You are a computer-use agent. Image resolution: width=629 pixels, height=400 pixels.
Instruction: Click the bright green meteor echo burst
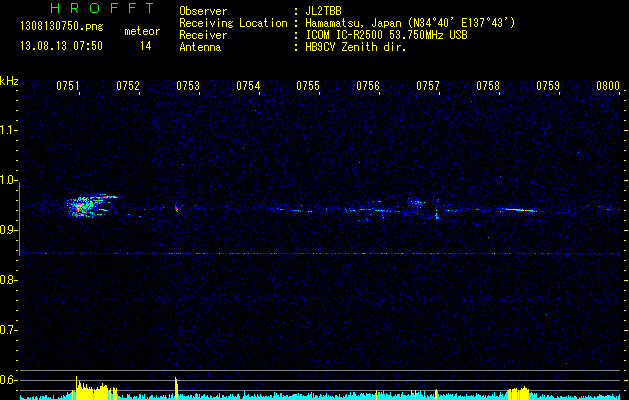pyautogui.click(x=80, y=206)
